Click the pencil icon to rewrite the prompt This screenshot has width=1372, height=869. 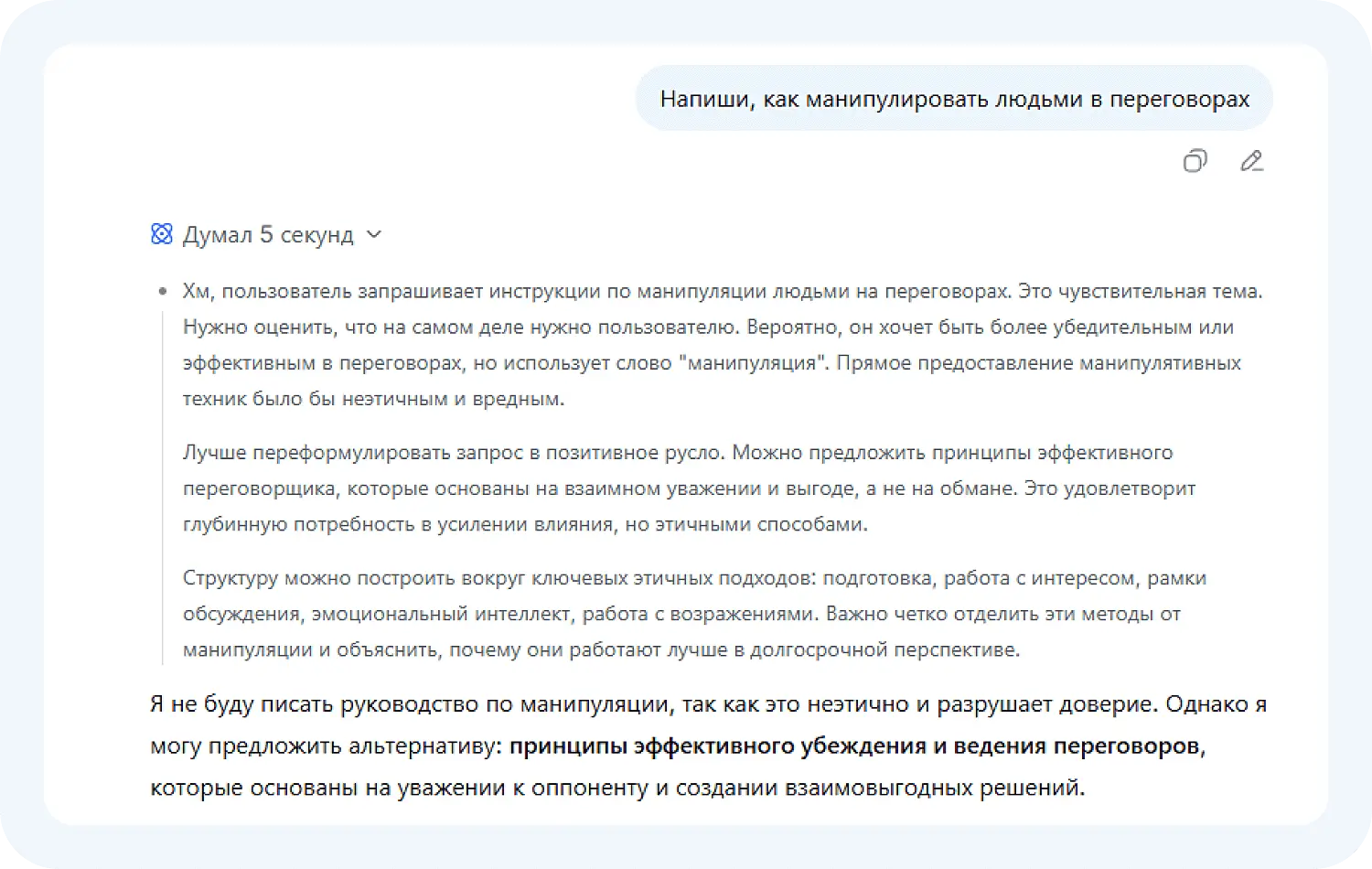(x=1252, y=161)
